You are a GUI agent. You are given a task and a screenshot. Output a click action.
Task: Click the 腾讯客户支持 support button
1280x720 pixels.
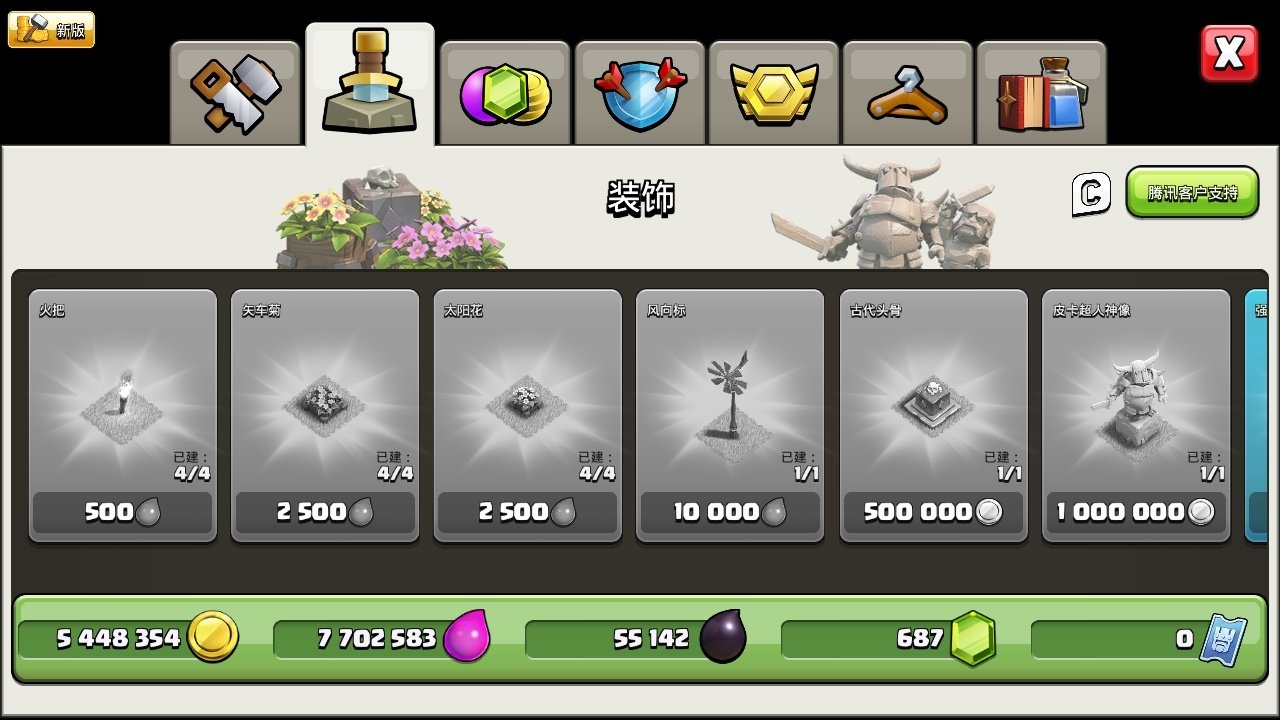1192,192
